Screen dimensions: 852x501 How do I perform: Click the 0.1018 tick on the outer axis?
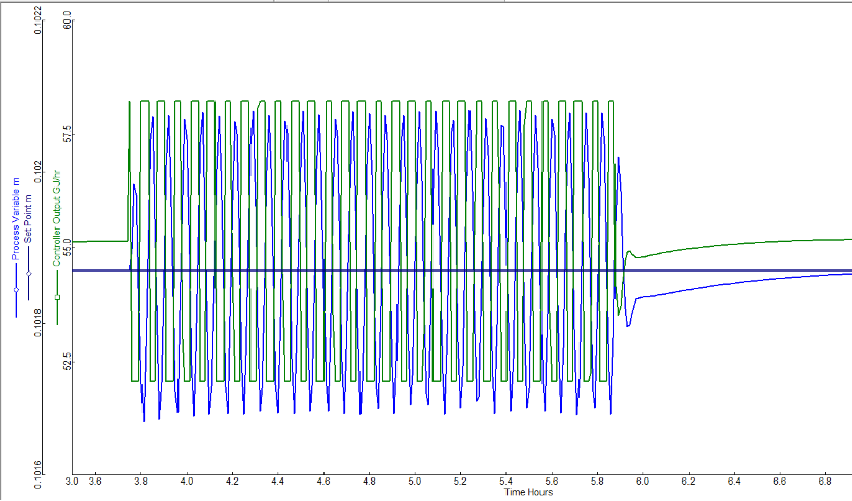tap(38, 323)
